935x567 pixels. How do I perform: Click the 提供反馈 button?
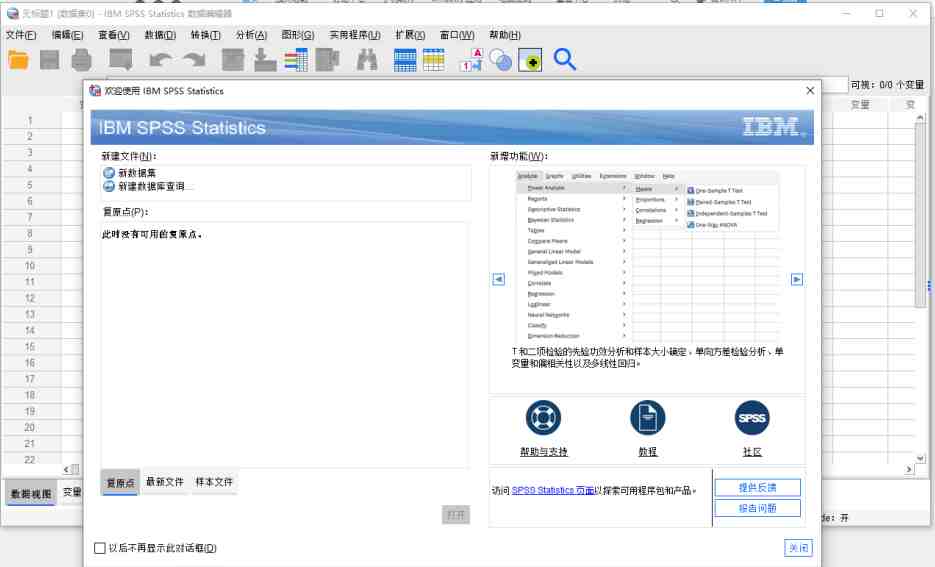(757, 488)
